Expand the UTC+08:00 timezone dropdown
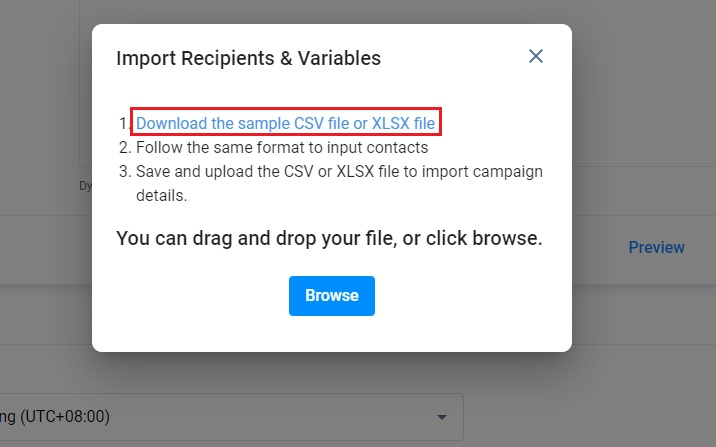This screenshot has width=716, height=447. 232,416
